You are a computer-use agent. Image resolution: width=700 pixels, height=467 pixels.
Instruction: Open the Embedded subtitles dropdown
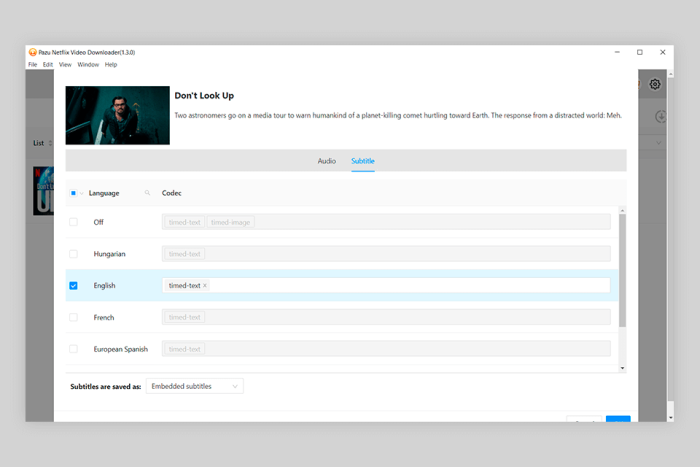click(194, 386)
